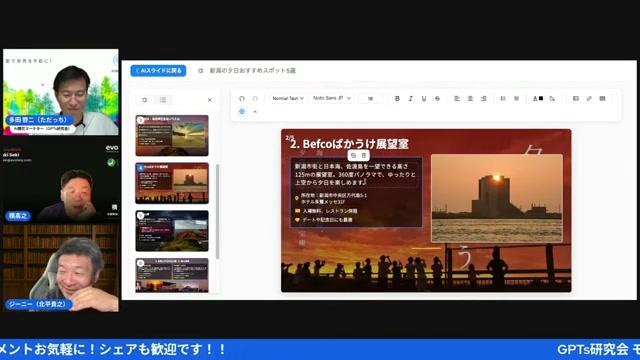Click the font size input field
The image size is (640, 360).
(370, 98)
